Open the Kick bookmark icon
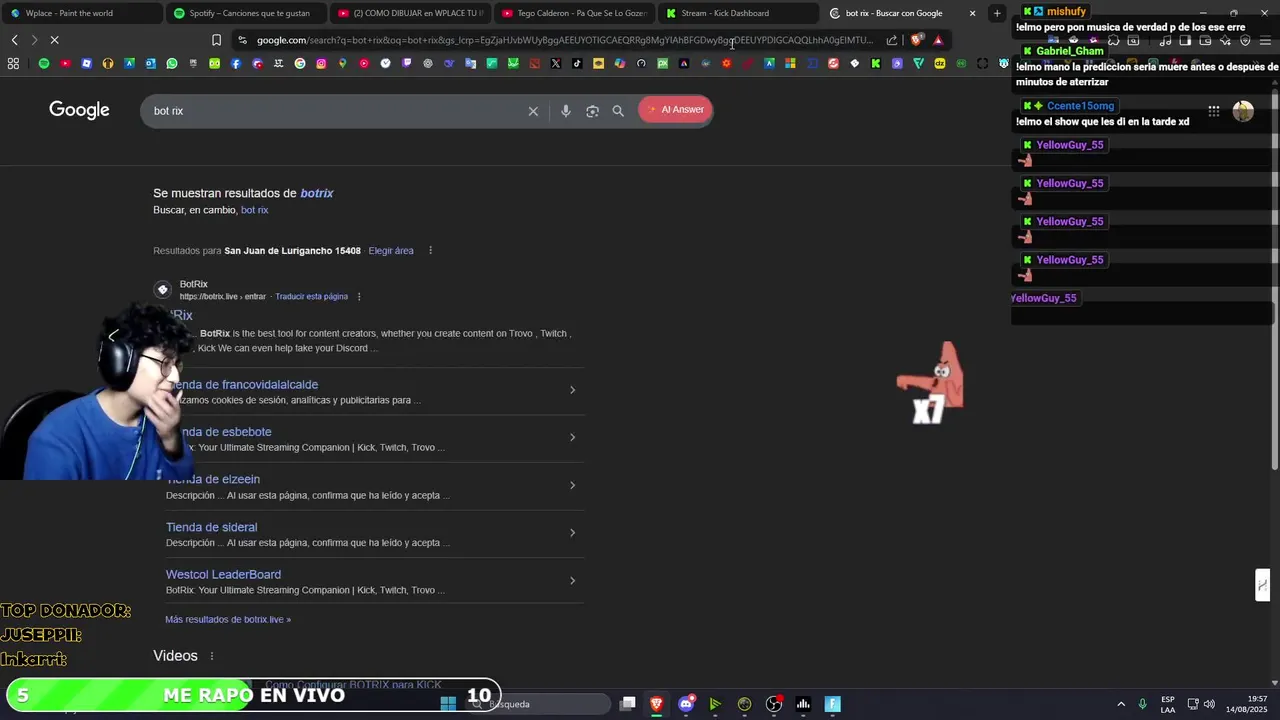The image size is (1280, 720). (876, 64)
